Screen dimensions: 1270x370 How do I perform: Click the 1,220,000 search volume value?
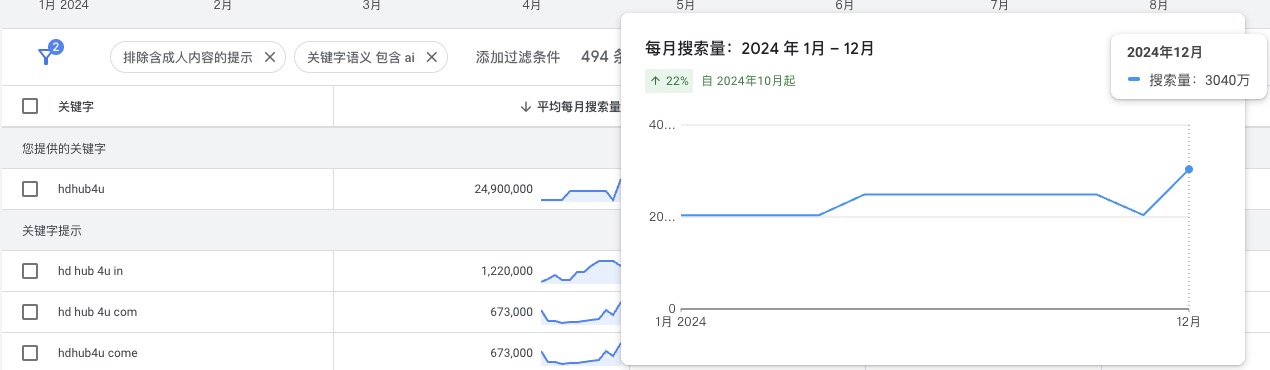pos(507,271)
